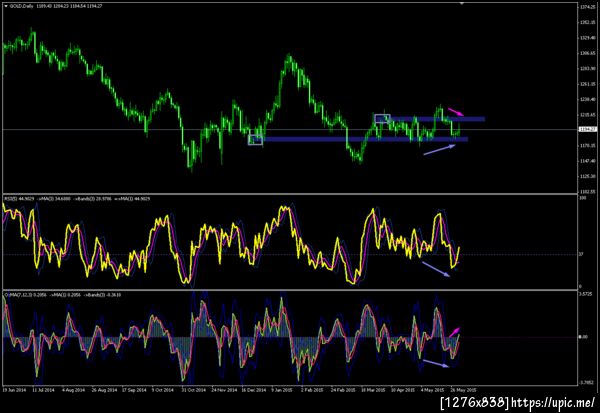Click the 4 Aug 2014 date label
600x413 pixels.
tap(73, 390)
